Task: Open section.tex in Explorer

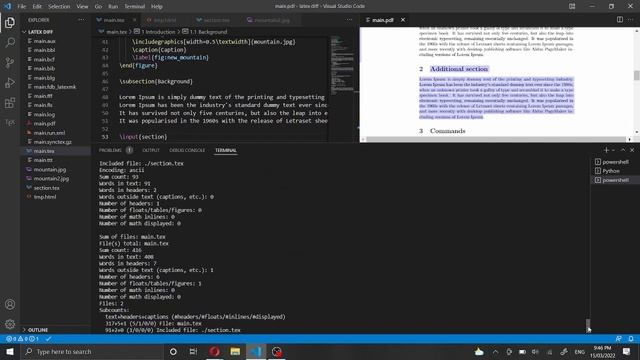Action: click(x=47, y=188)
